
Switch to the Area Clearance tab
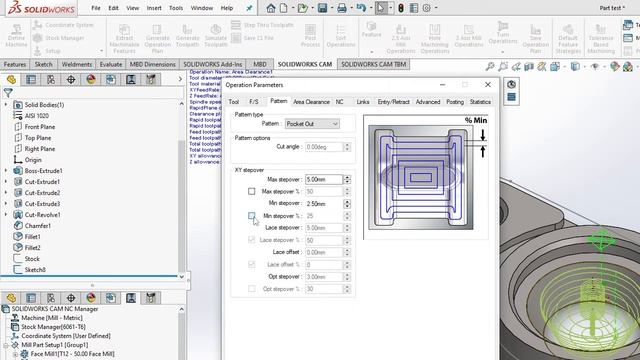click(311, 102)
